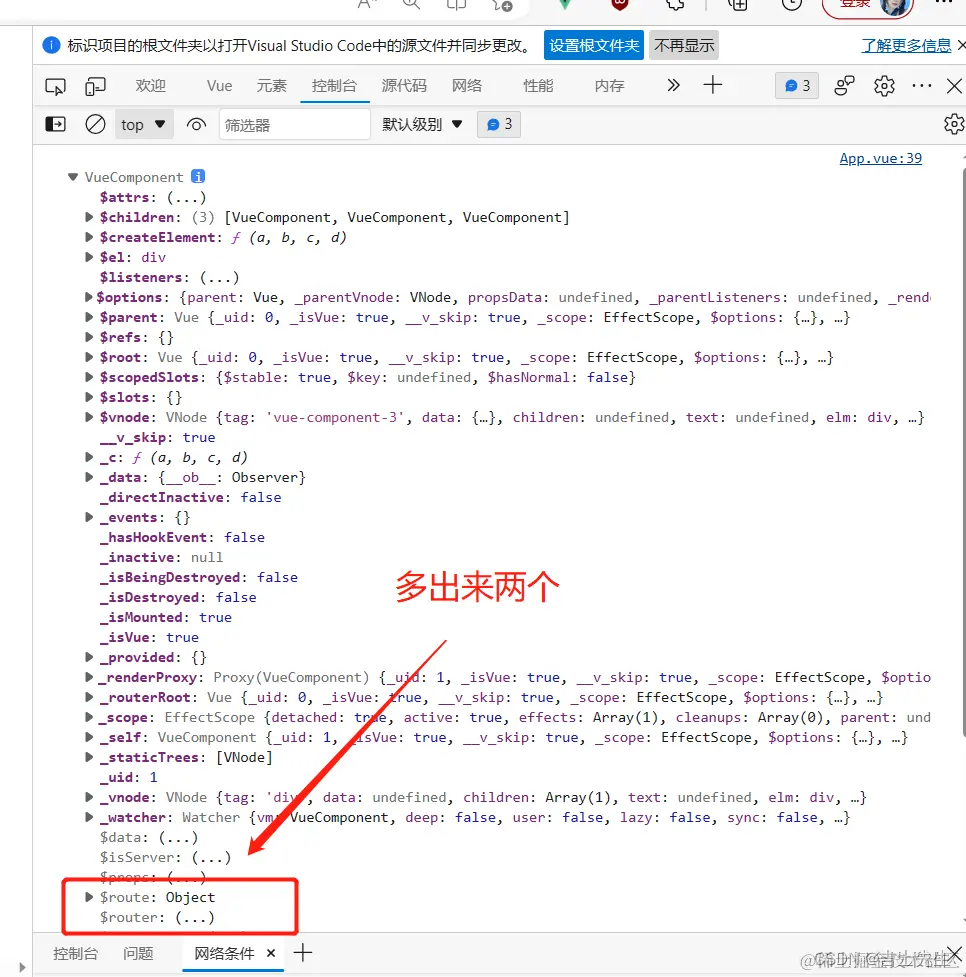Viewport: 966px width, 977px height.
Task: Expand the _scope EffectScope entry
Action: [x=88, y=717]
